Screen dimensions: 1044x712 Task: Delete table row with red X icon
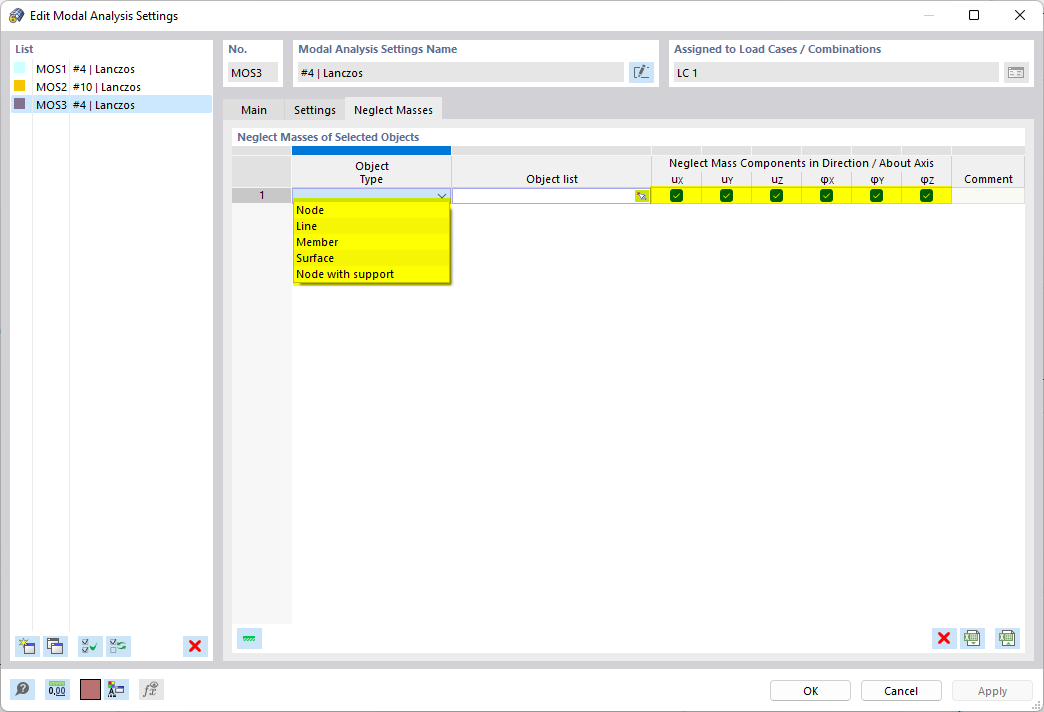tap(943, 638)
